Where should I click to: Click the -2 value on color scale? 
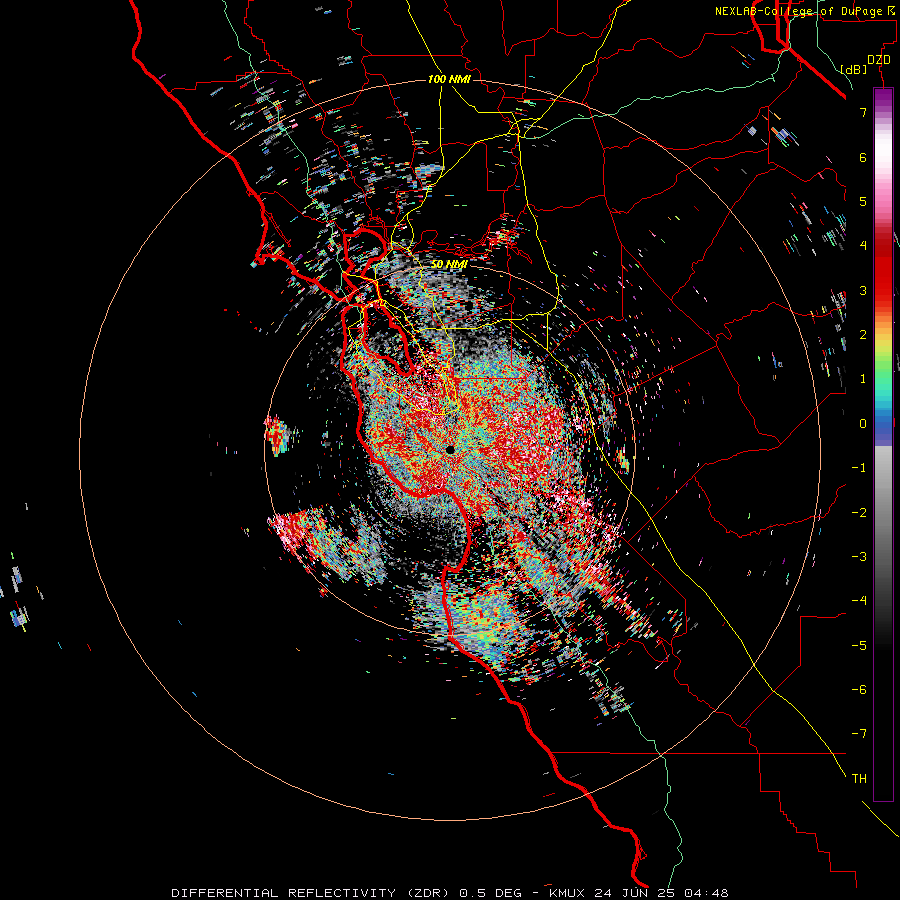pyautogui.click(x=859, y=513)
